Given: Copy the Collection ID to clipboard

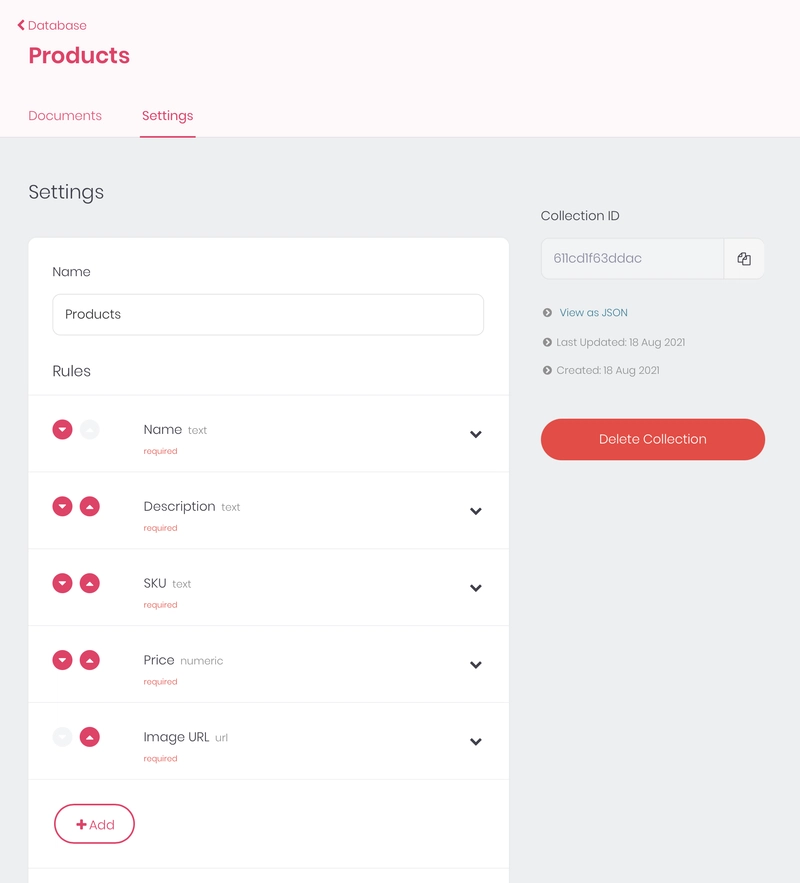Looking at the screenshot, I should [x=744, y=258].
